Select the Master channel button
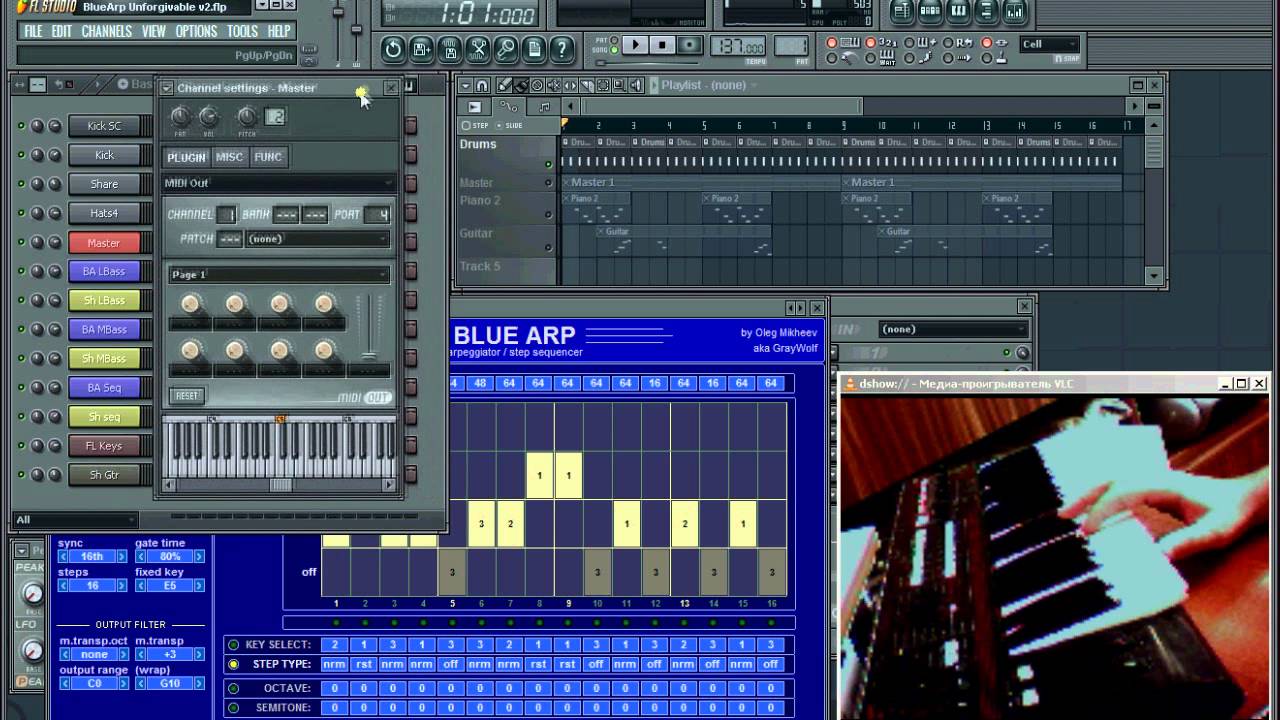 click(104, 242)
